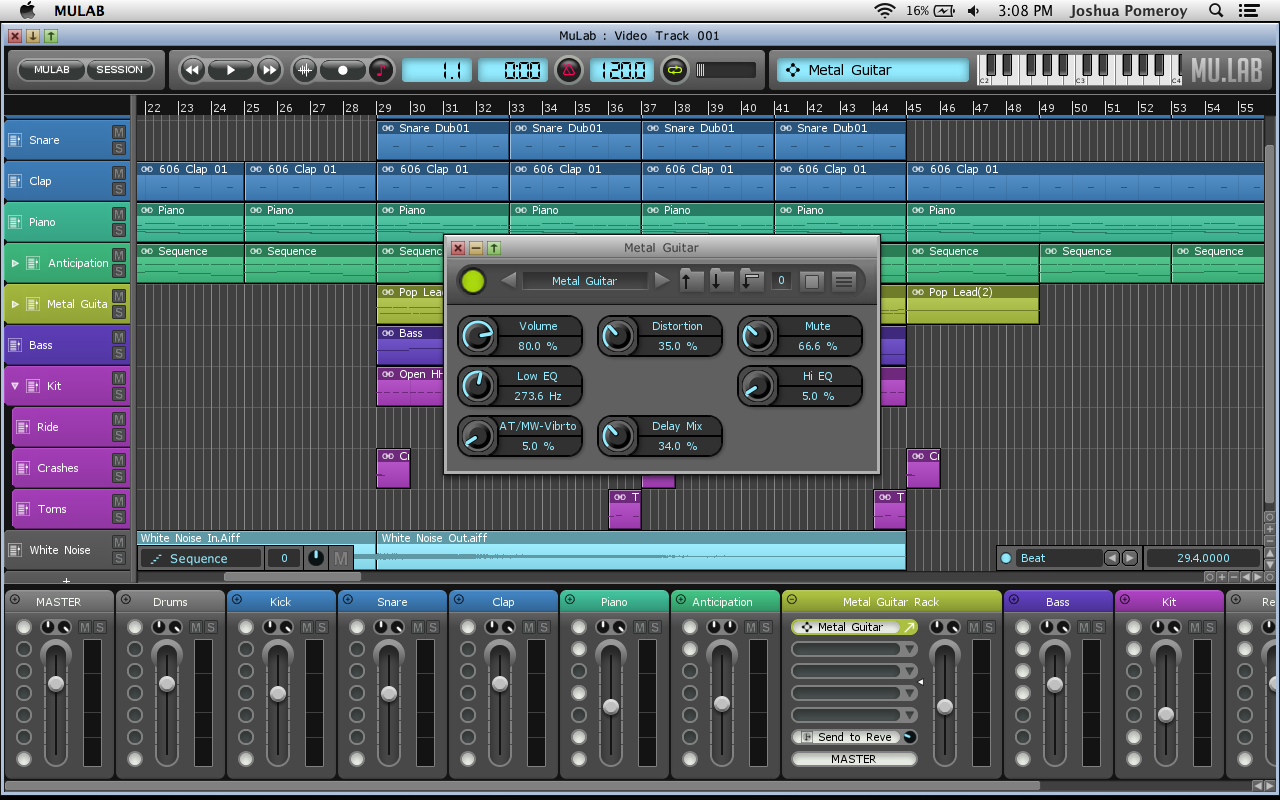This screenshot has height=800, width=1280.
Task: Click the save preset folder down-arrow icon
Action: [x=722, y=281]
